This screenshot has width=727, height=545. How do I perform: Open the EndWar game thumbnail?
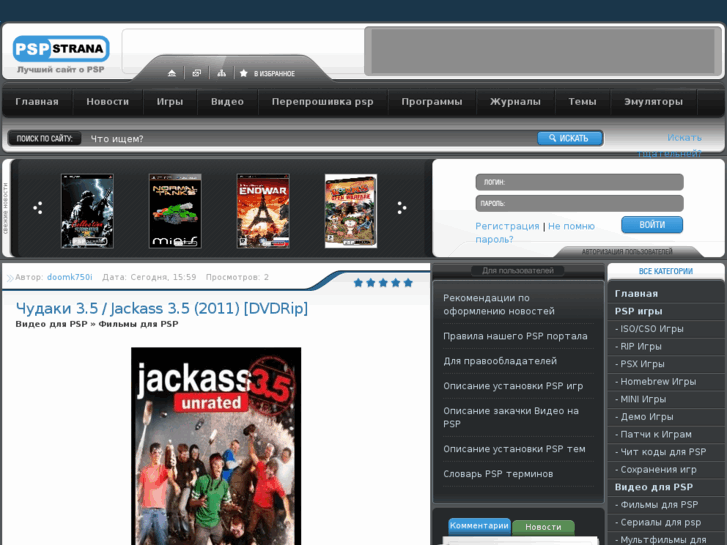point(263,211)
